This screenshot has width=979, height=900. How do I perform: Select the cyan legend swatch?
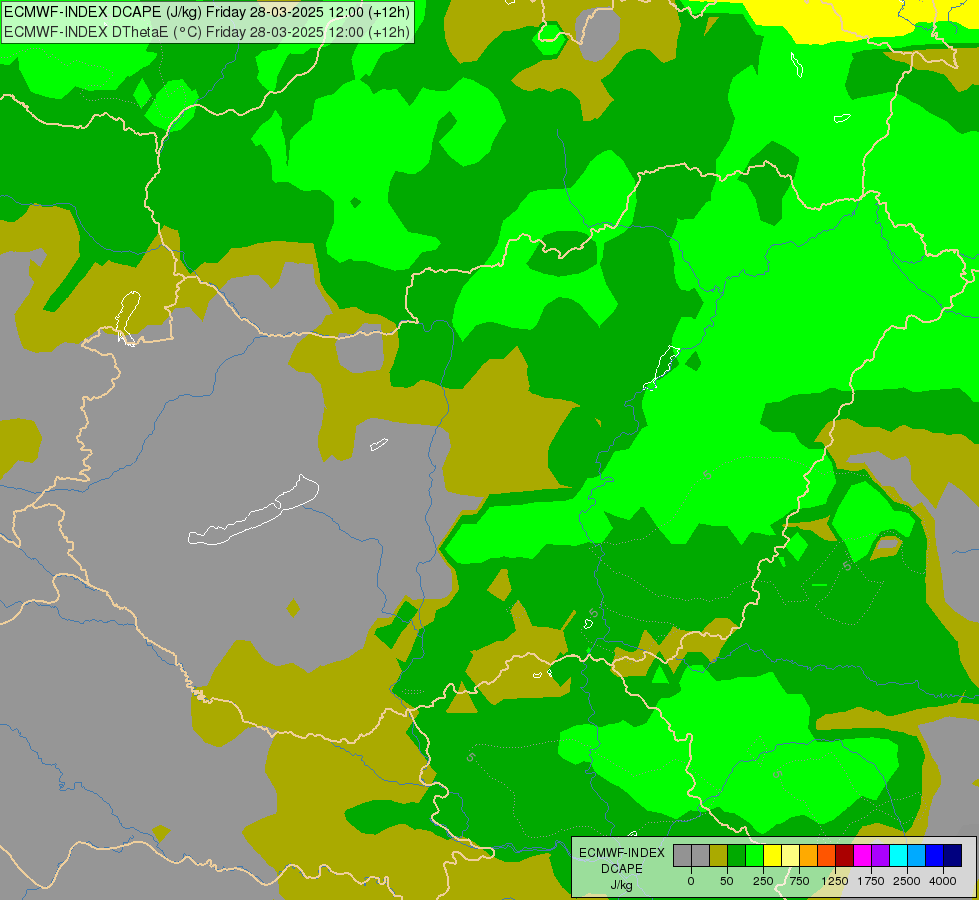pyautogui.click(x=898, y=855)
